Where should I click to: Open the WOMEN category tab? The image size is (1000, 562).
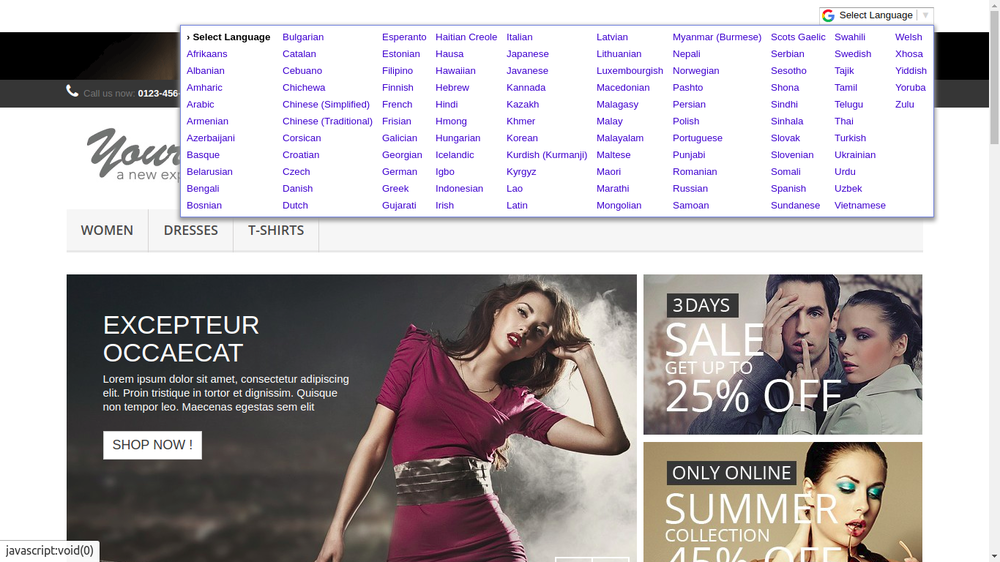(x=107, y=230)
